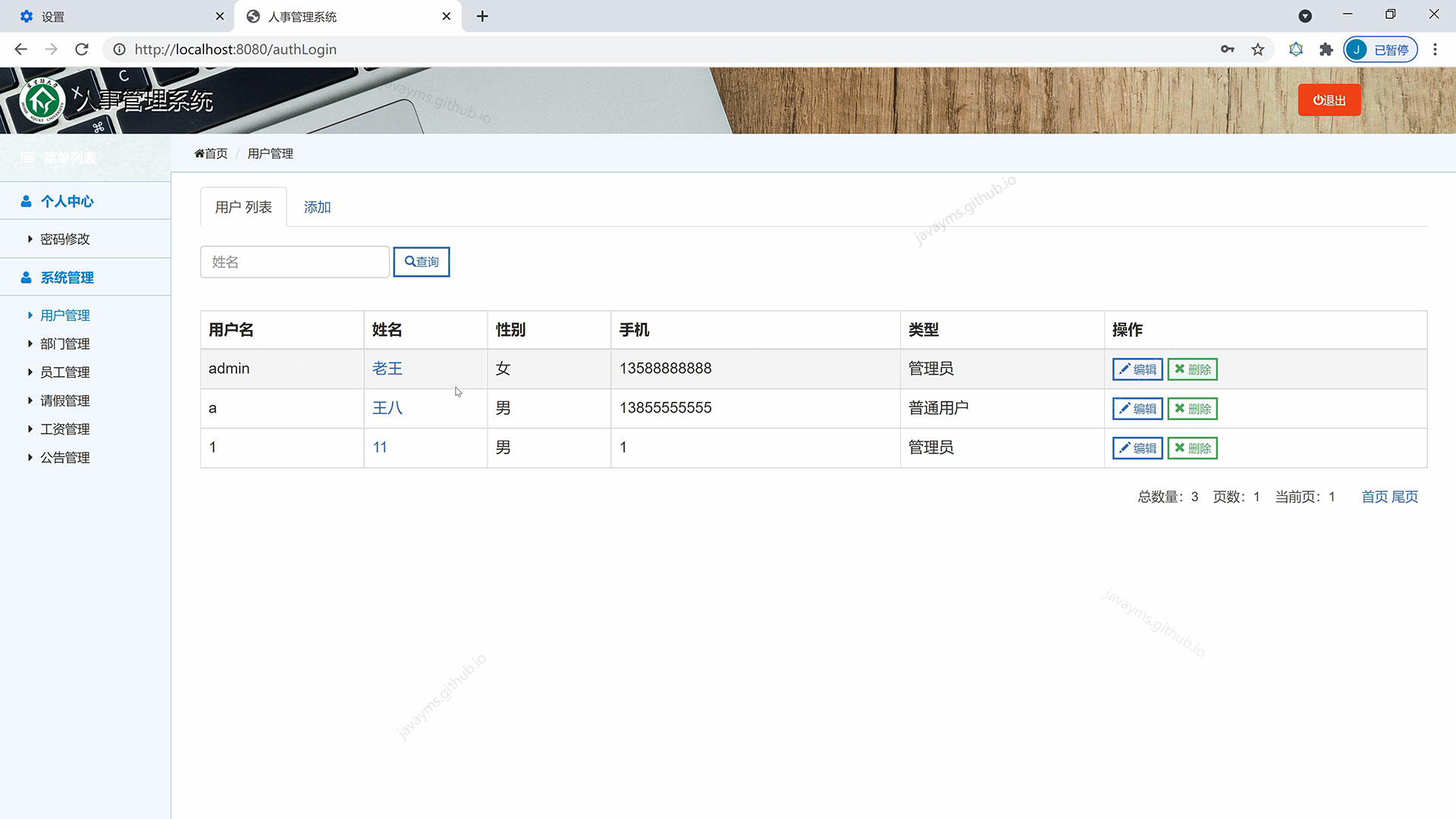Open the 王八 name link
This screenshot has height=819, width=1456.
[x=387, y=408]
